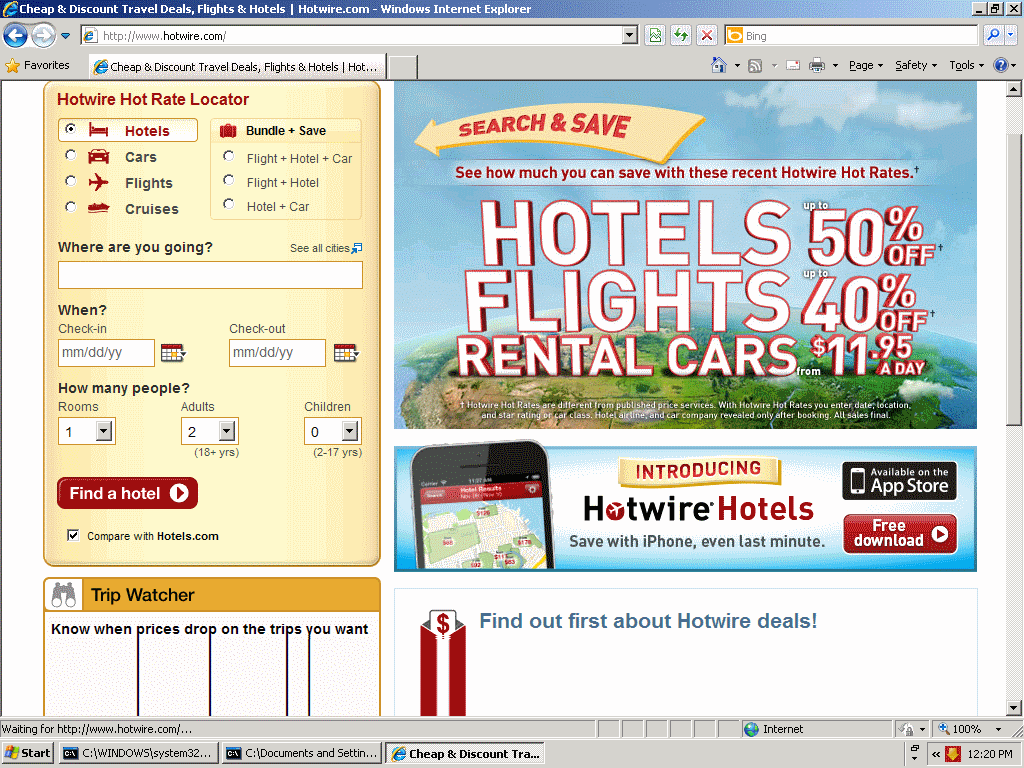Click the Bundle + Save suitcase icon
The height and width of the screenshot is (768, 1024).
(x=228, y=131)
